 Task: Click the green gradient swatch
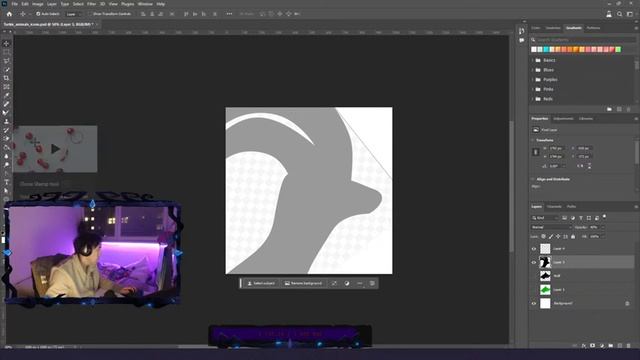618,49
